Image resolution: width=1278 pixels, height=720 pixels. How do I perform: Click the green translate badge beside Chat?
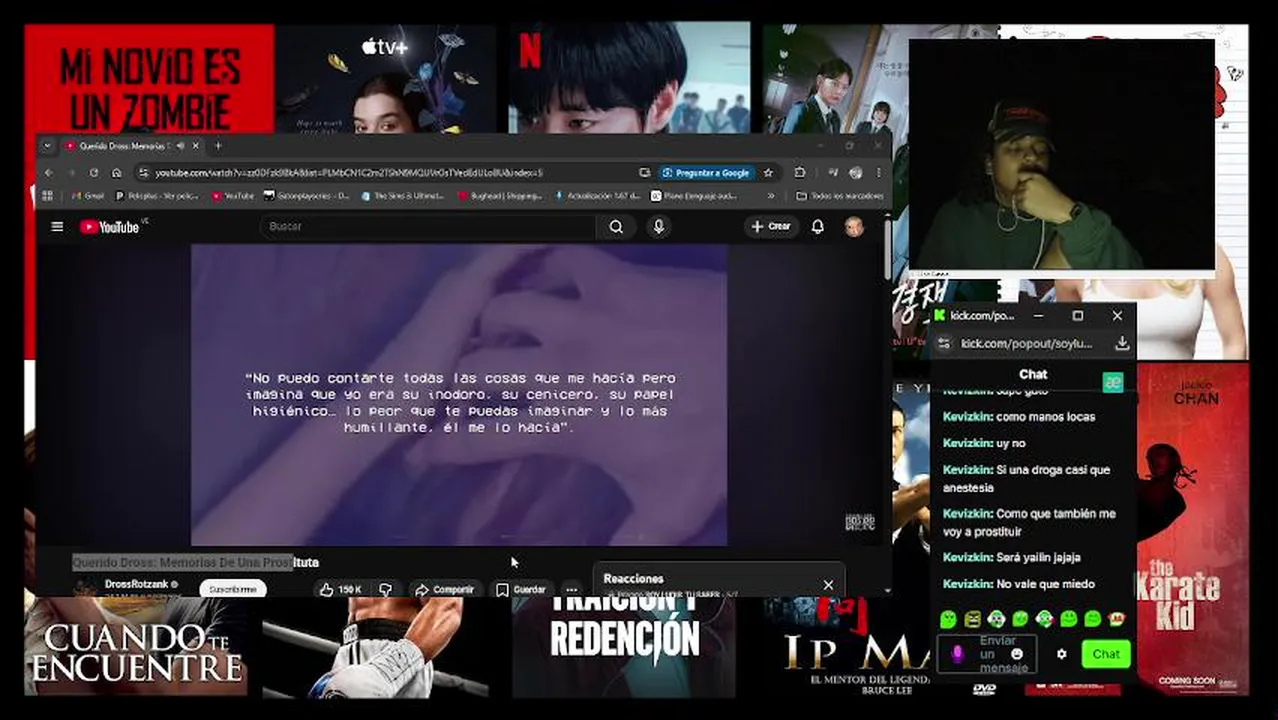point(1112,382)
